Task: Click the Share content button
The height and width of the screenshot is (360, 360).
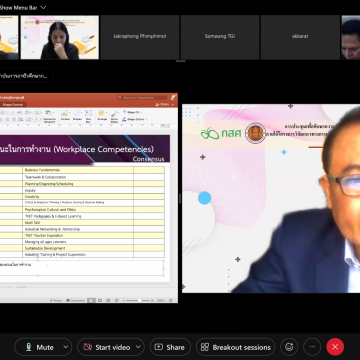Action: (x=170, y=347)
